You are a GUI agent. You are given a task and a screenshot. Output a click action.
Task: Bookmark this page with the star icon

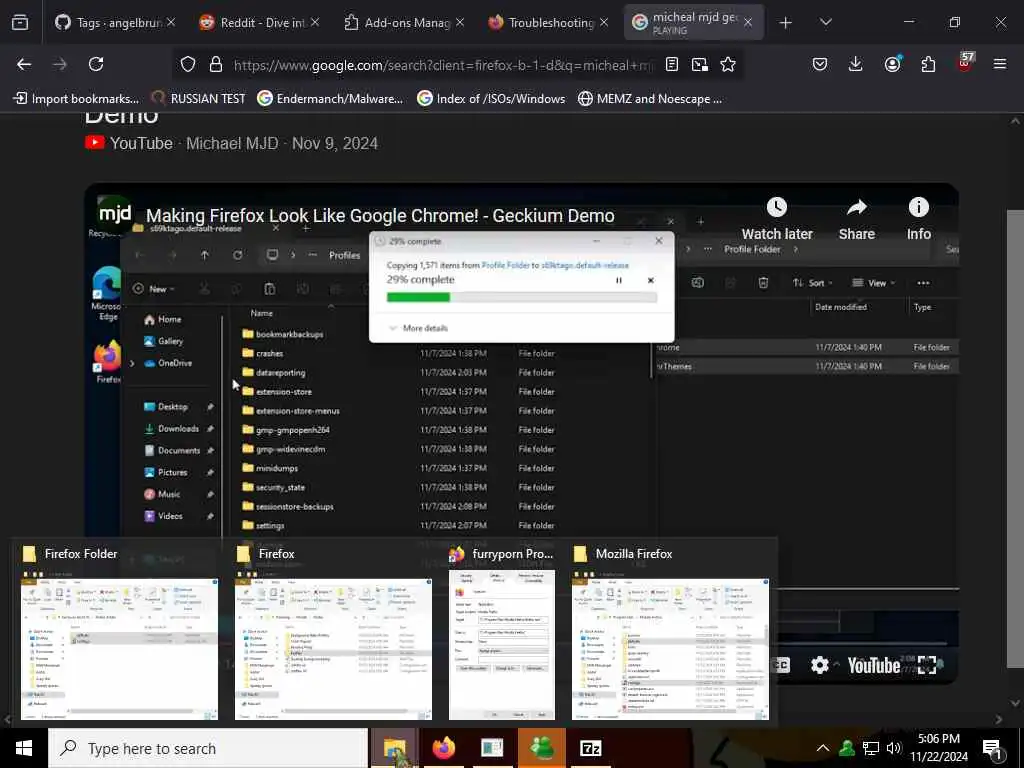coord(728,64)
